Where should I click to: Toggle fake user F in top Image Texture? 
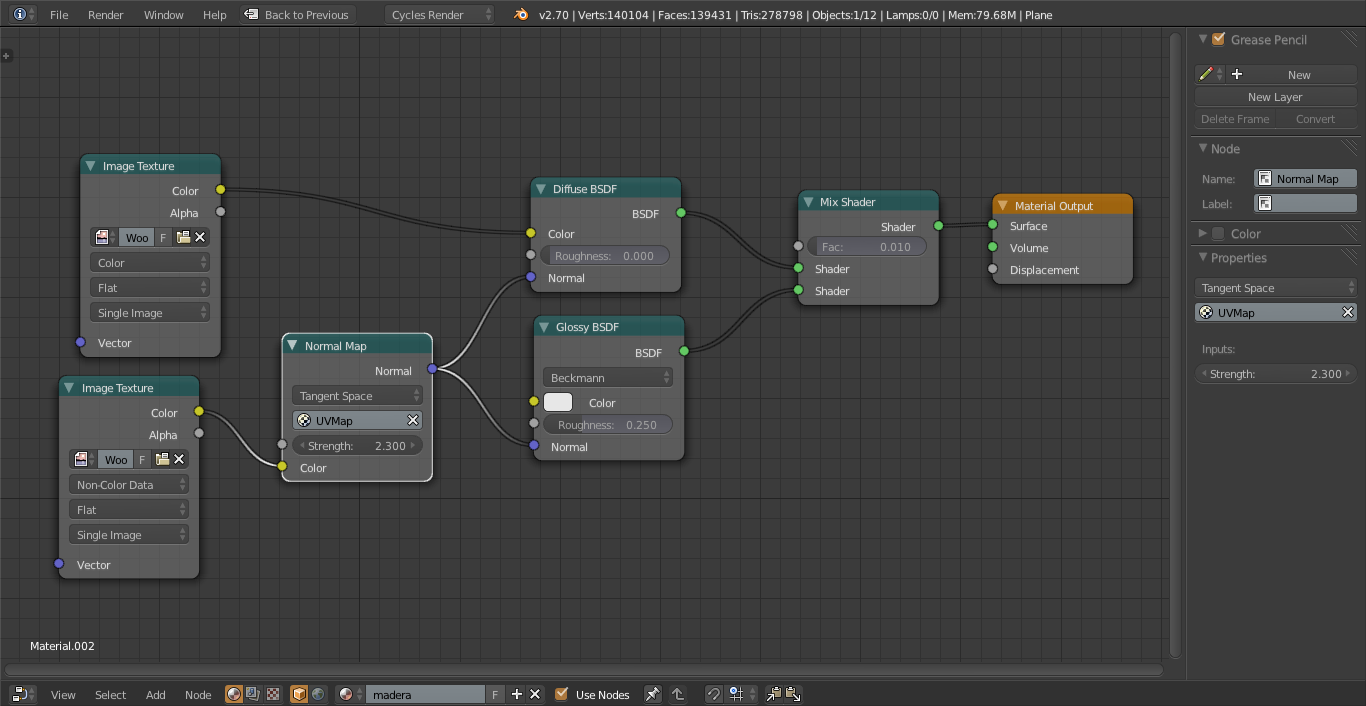pos(164,237)
